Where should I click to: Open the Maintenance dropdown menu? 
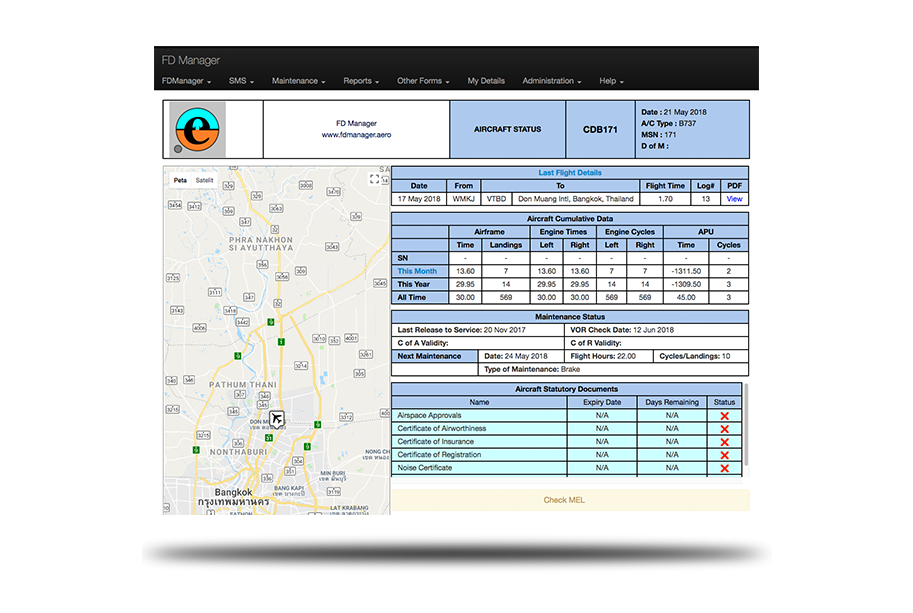(x=298, y=81)
